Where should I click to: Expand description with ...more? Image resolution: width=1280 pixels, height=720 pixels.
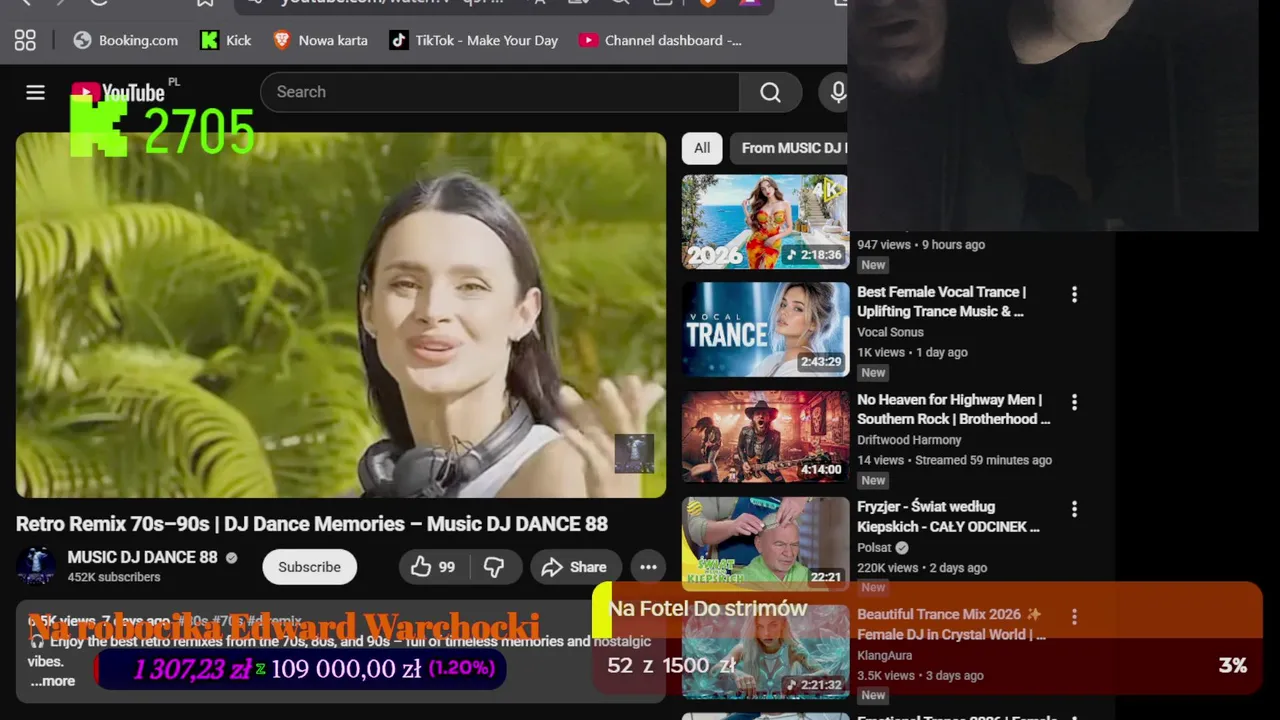pyautogui.click(x=52, y=681)
